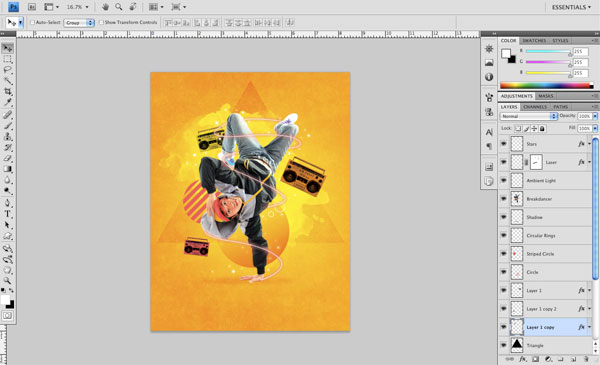Select the Path Selection tool

[x=7, y=225]
